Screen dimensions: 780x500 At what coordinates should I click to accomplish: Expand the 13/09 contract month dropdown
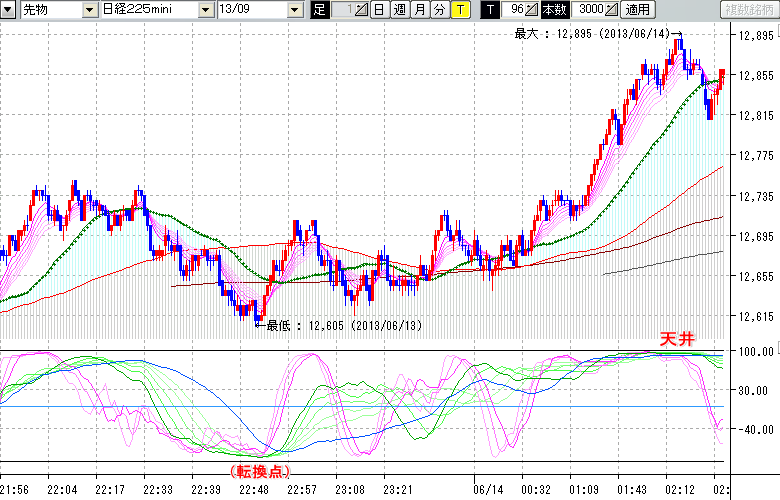[x=294, y=9]
